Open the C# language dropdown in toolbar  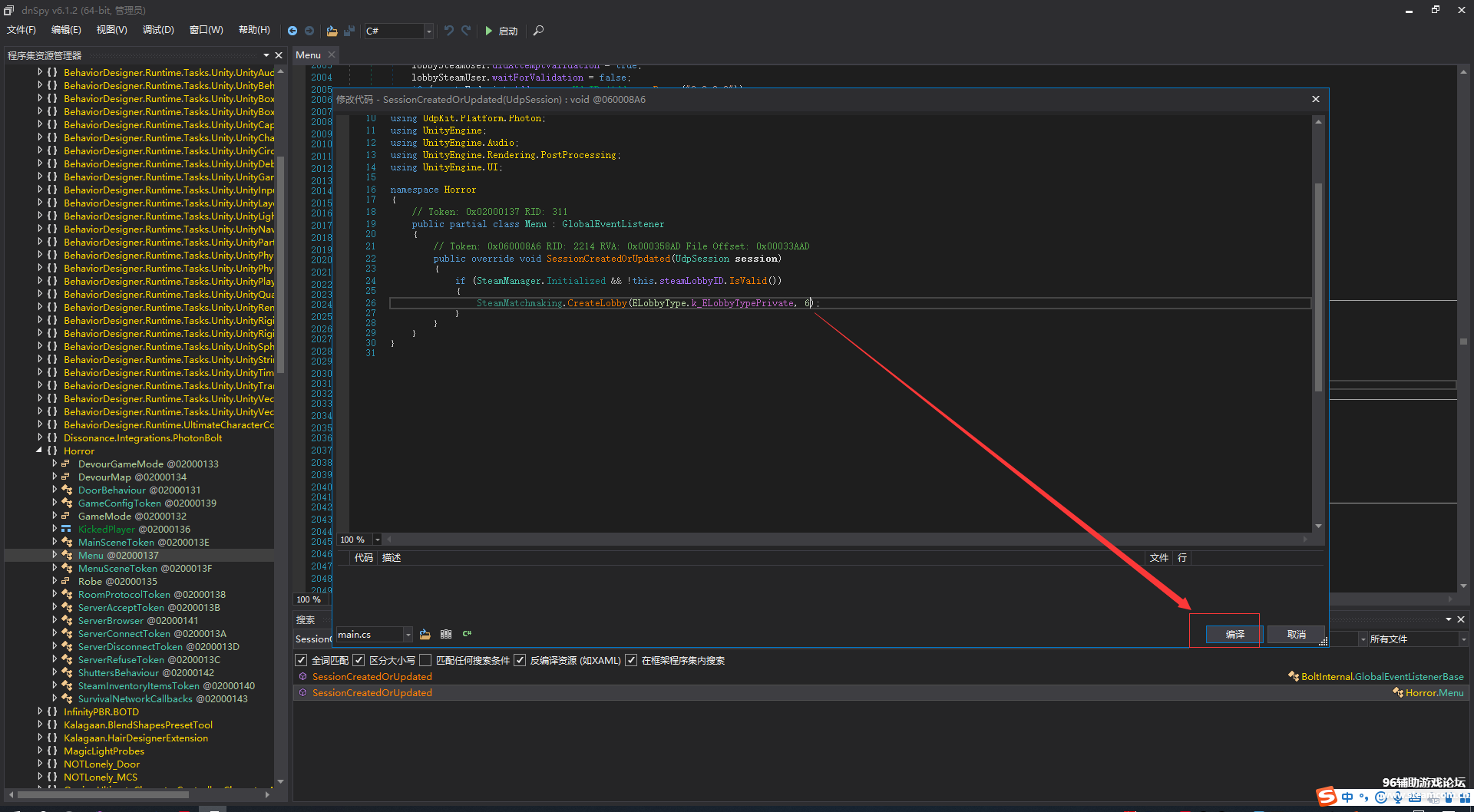click(428, 31)
